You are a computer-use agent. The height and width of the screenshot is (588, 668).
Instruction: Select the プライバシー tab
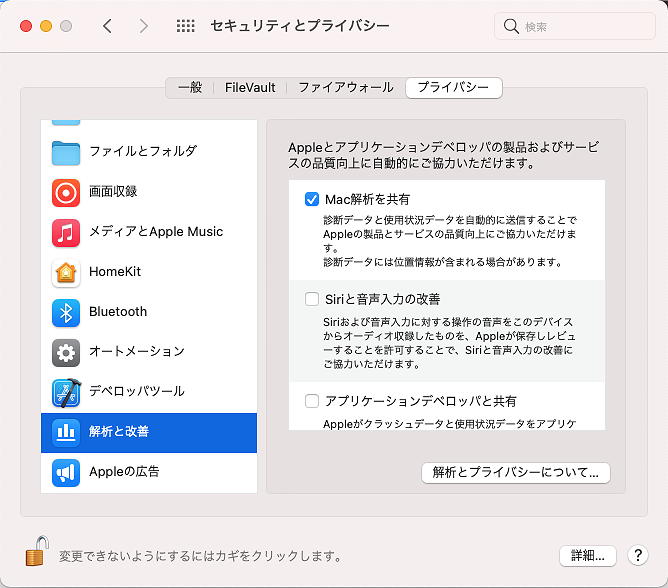pyautogui.click(x=454, y=87)
